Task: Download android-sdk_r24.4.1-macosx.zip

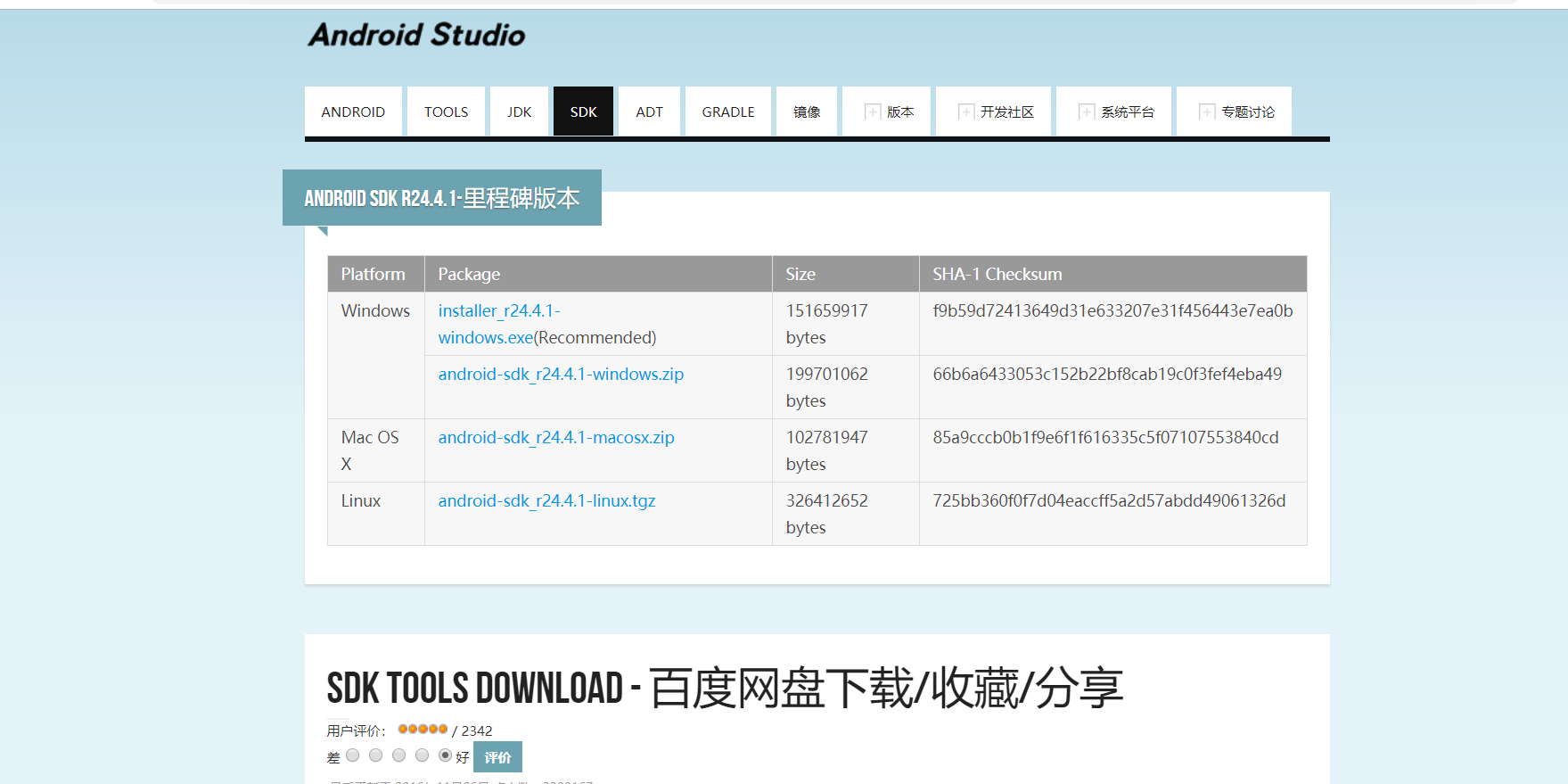Action: click(556, 437)
